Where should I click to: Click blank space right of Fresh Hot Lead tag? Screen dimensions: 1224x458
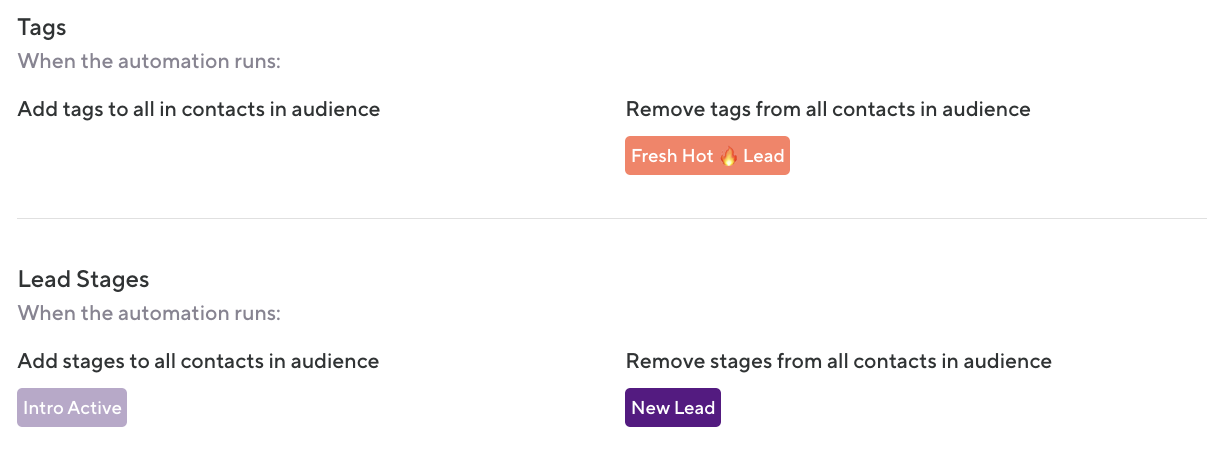click(950, 156)
